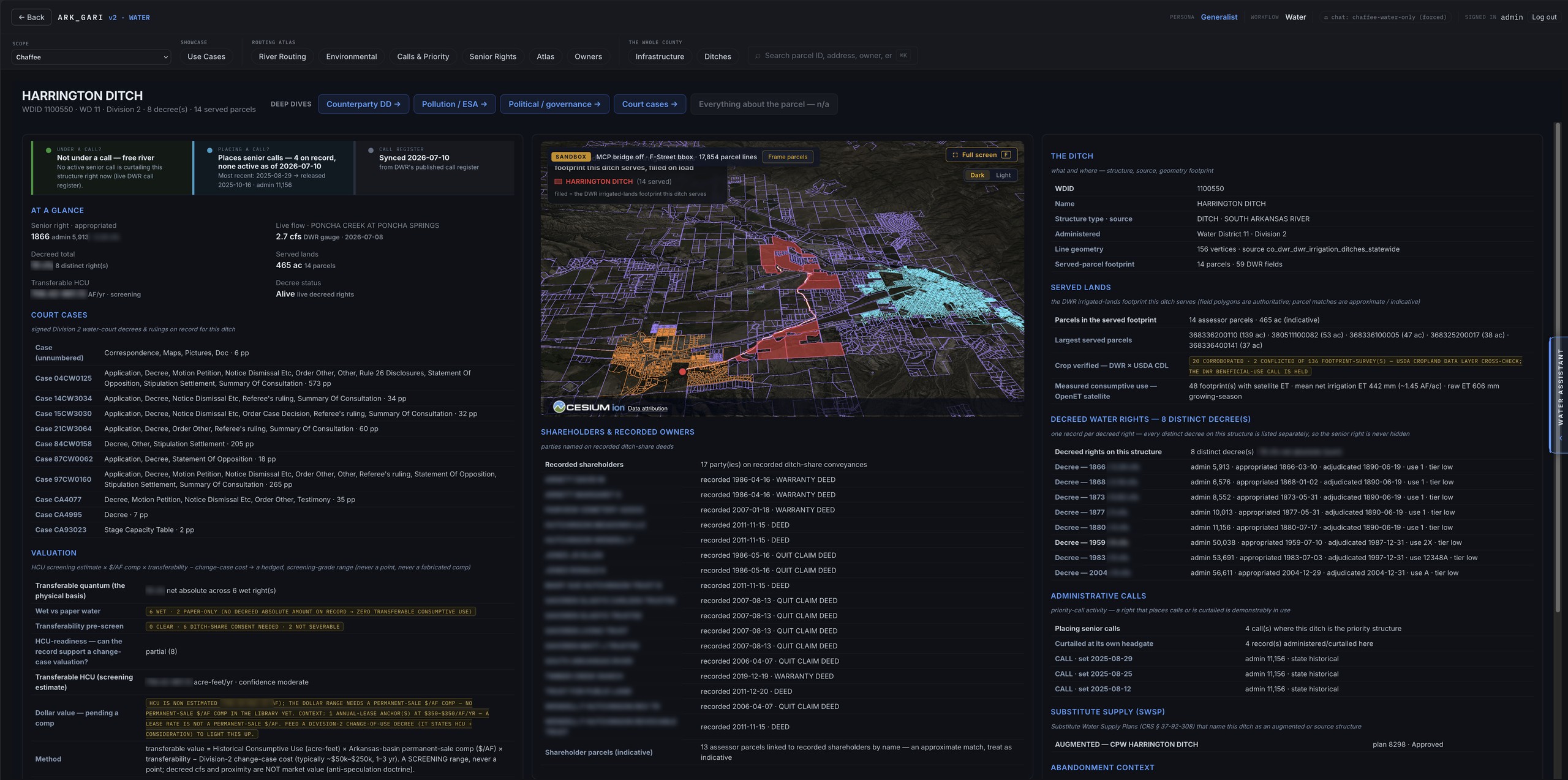1568x780 pixels.
Task: Click 'Case 04CW0125' row
Action: (272, 378)
